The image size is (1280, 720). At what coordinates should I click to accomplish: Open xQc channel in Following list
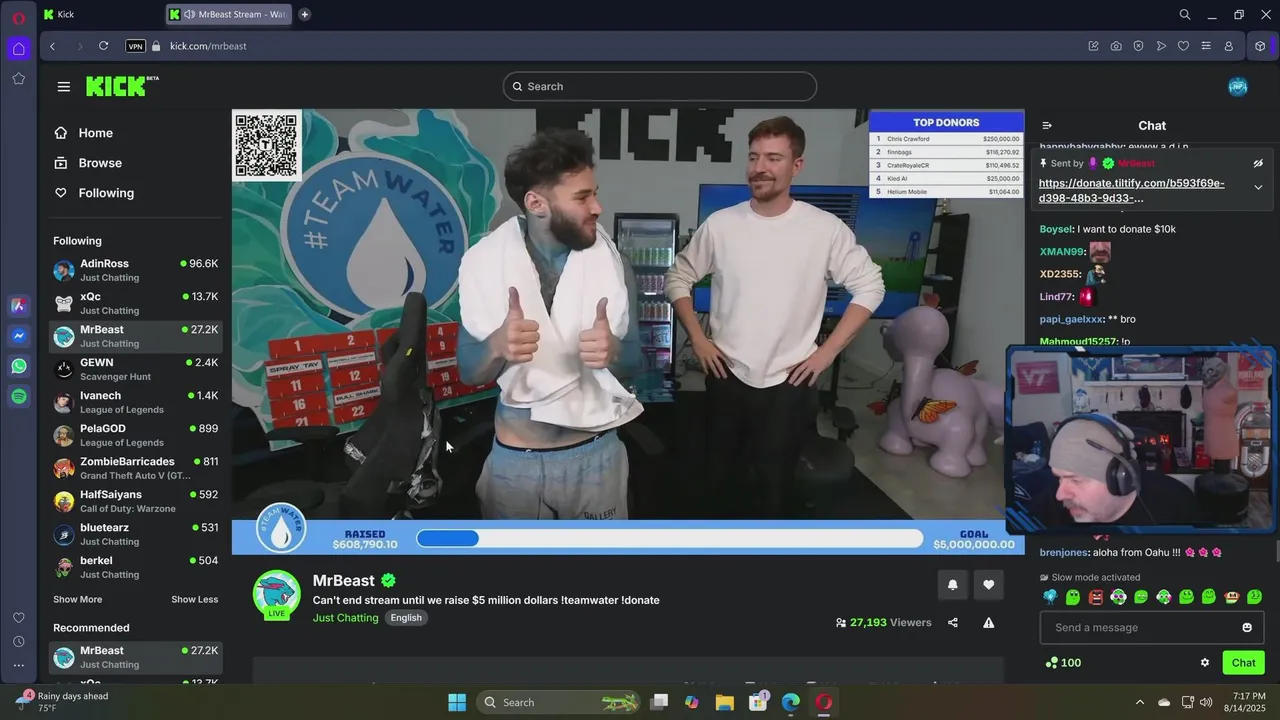(x=136, y=303)
